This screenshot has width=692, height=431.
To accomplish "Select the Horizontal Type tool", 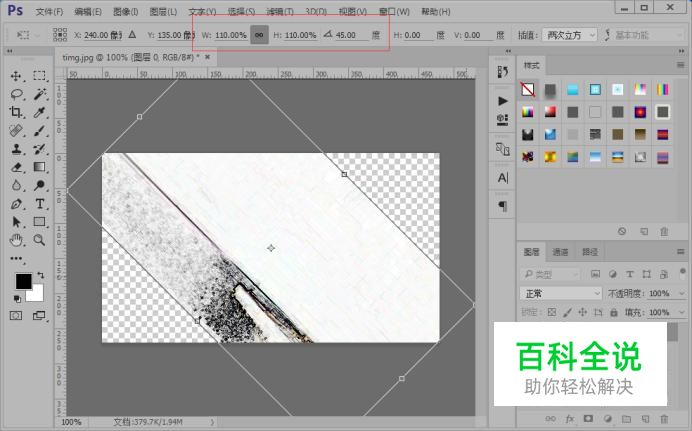I will point(40,204).
